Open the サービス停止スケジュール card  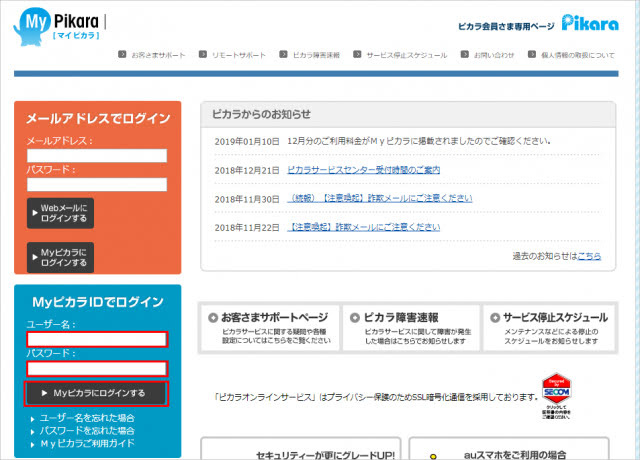pyautogui.click(x=549, y=328)
